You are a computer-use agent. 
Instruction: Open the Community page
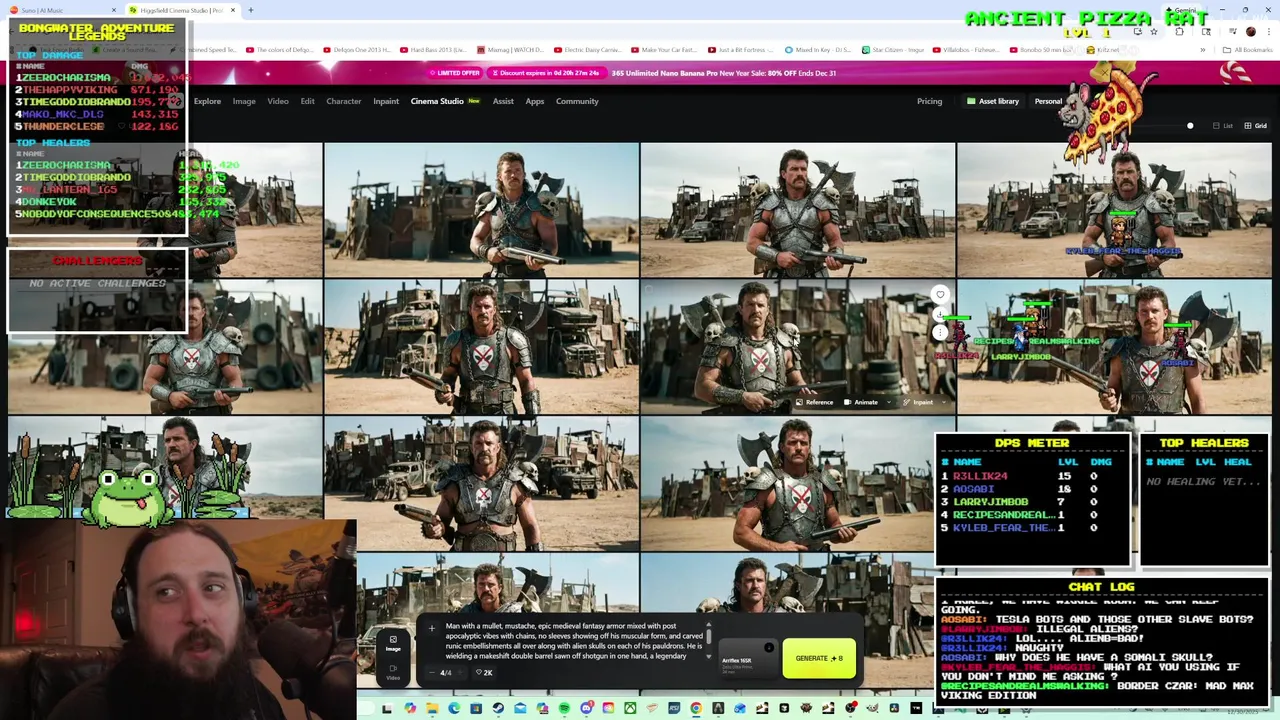[577, 101]
